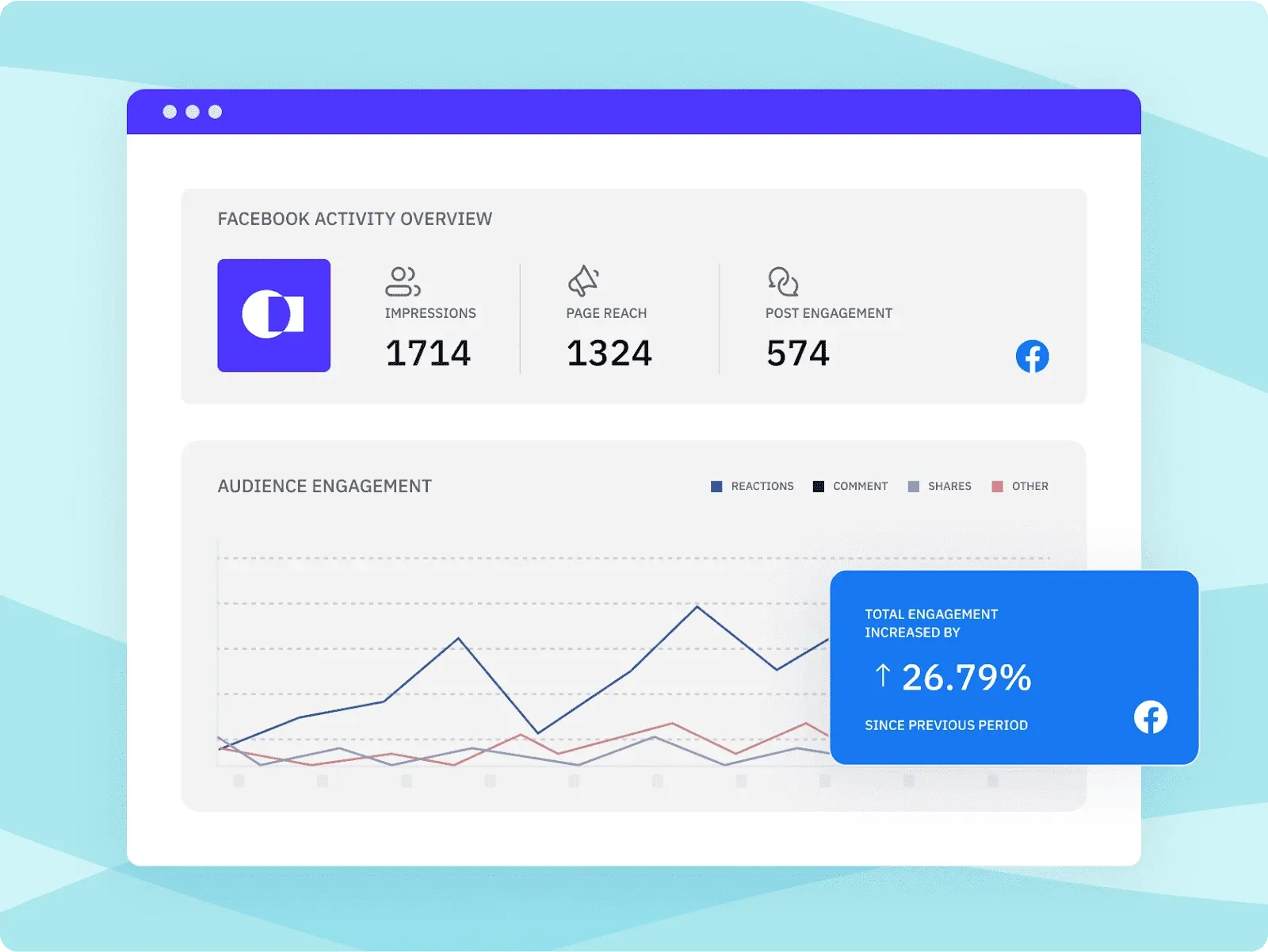This screenshot has width=1268, height=952.
Task: Select the 1324 page reach value
Action: 609,354
